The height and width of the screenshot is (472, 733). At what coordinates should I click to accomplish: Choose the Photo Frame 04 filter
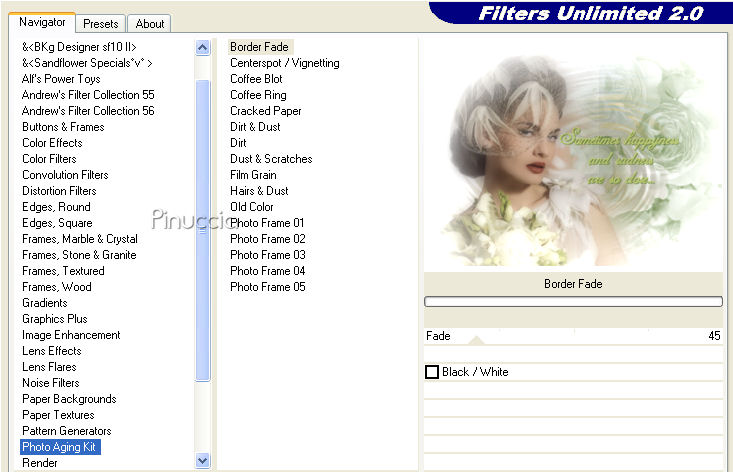267,271
